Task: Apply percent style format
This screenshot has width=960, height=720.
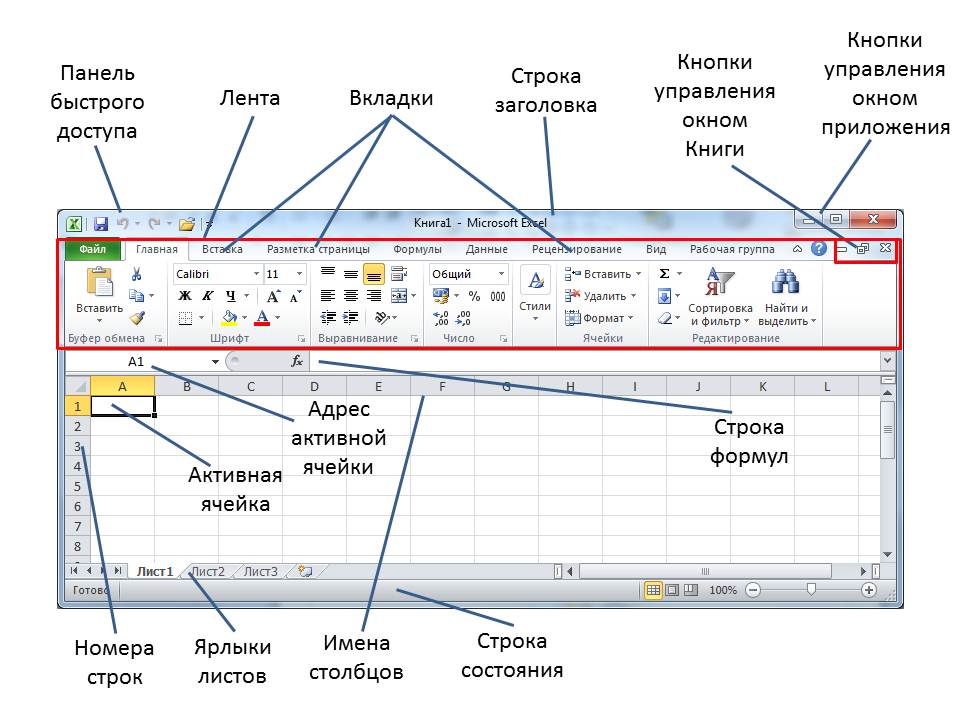Action: [x=474, y=296]
